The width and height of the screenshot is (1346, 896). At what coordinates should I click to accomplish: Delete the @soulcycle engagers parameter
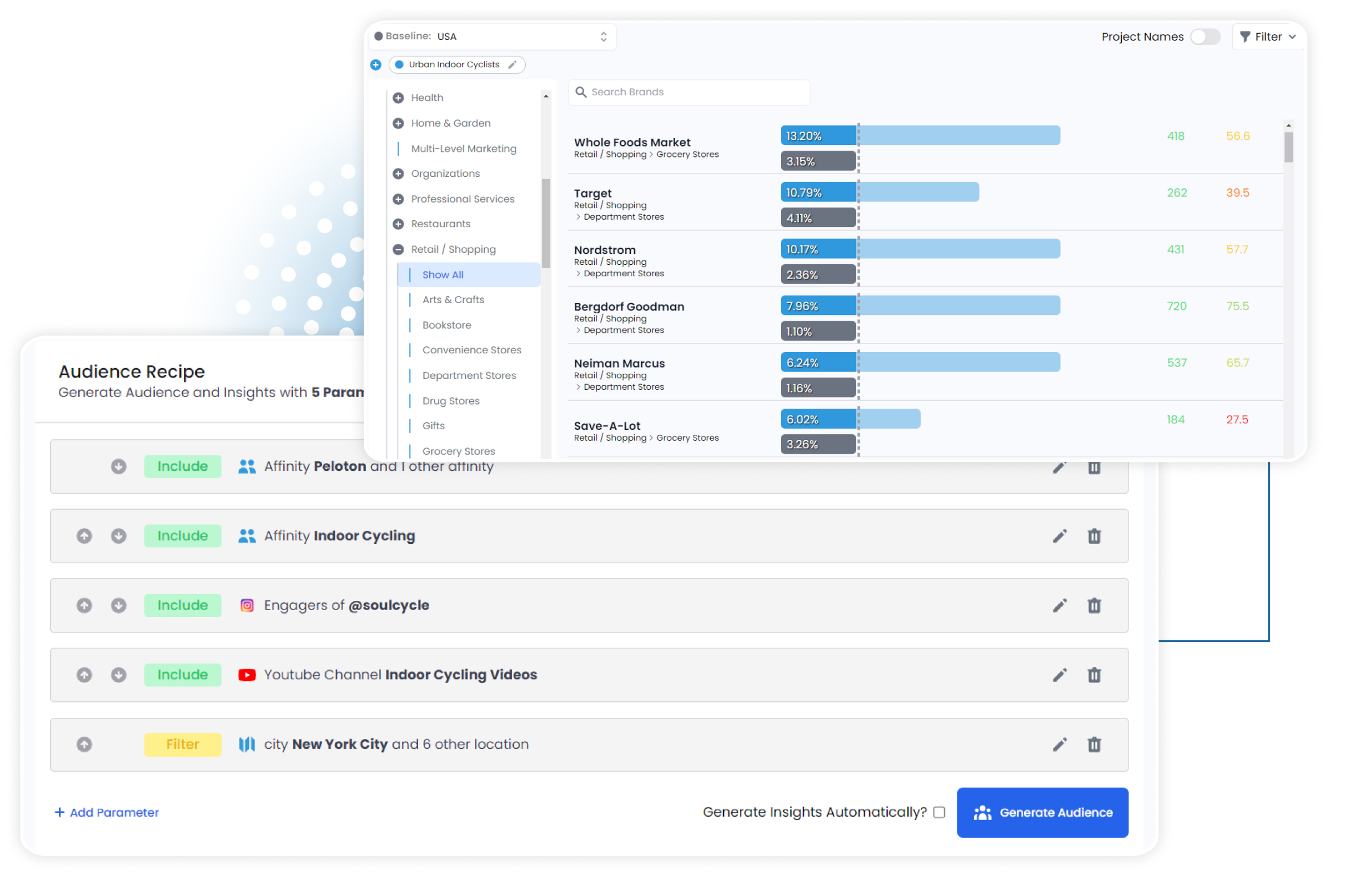click(1093, 605)
